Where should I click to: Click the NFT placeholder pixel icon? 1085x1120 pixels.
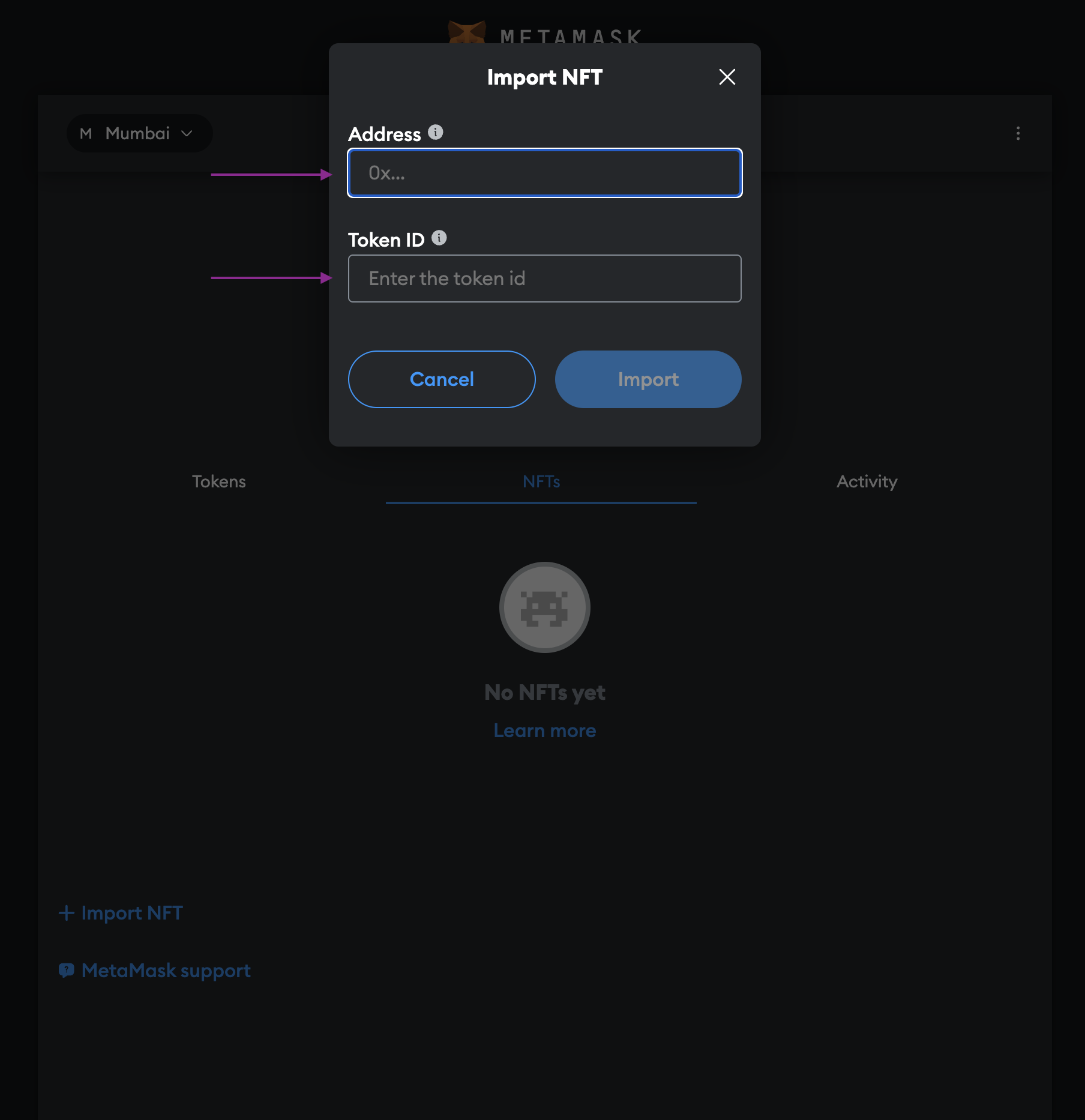coord(545,607)
